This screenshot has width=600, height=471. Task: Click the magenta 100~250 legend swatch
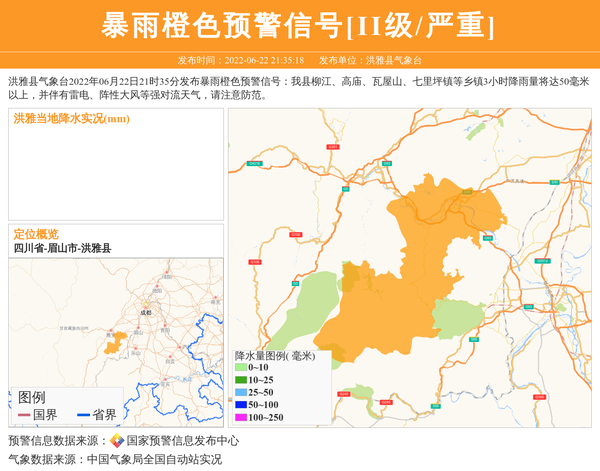241,417
